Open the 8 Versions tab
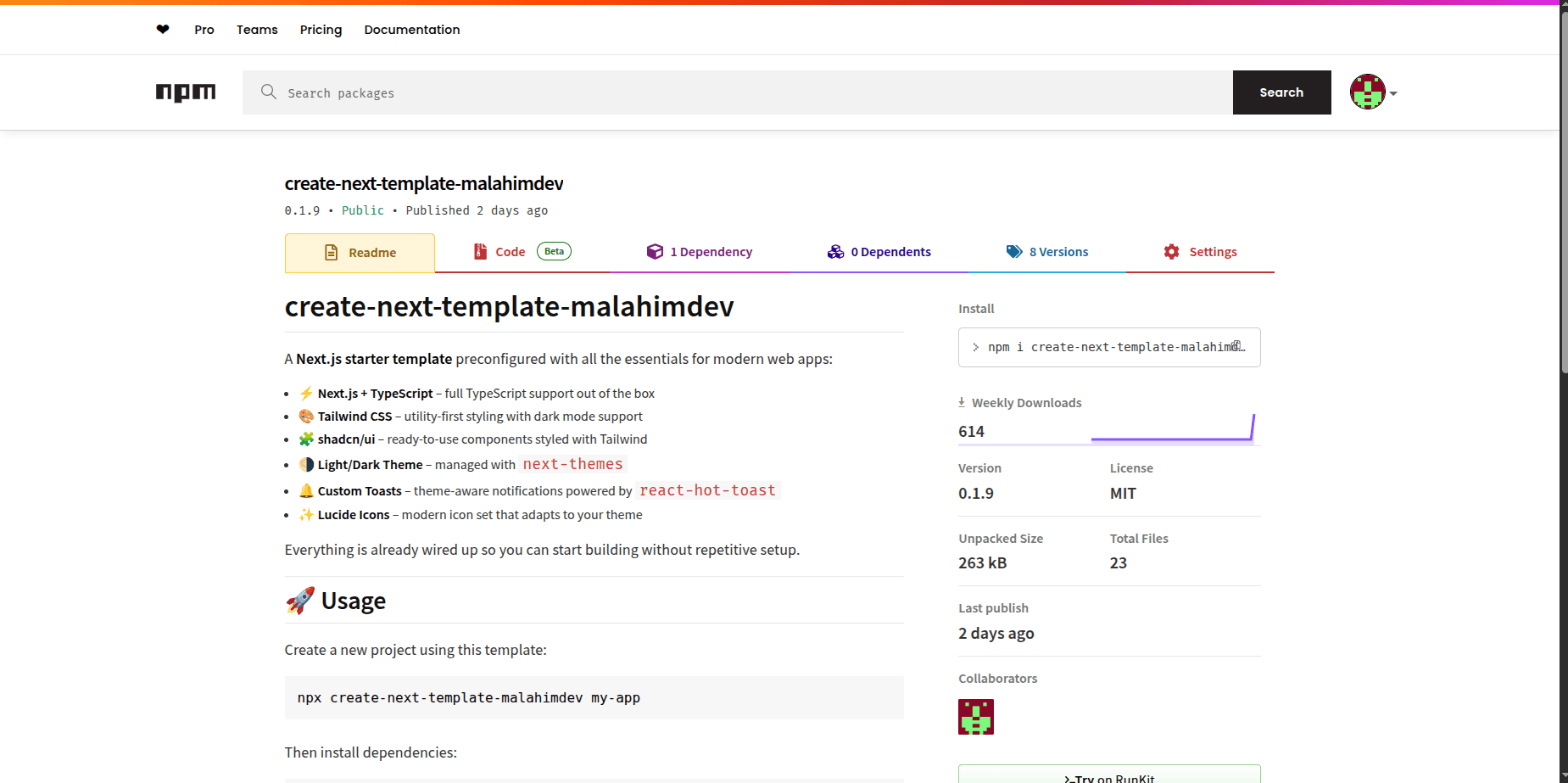Screen dimensions: 1568x783 pos(1057,252)
